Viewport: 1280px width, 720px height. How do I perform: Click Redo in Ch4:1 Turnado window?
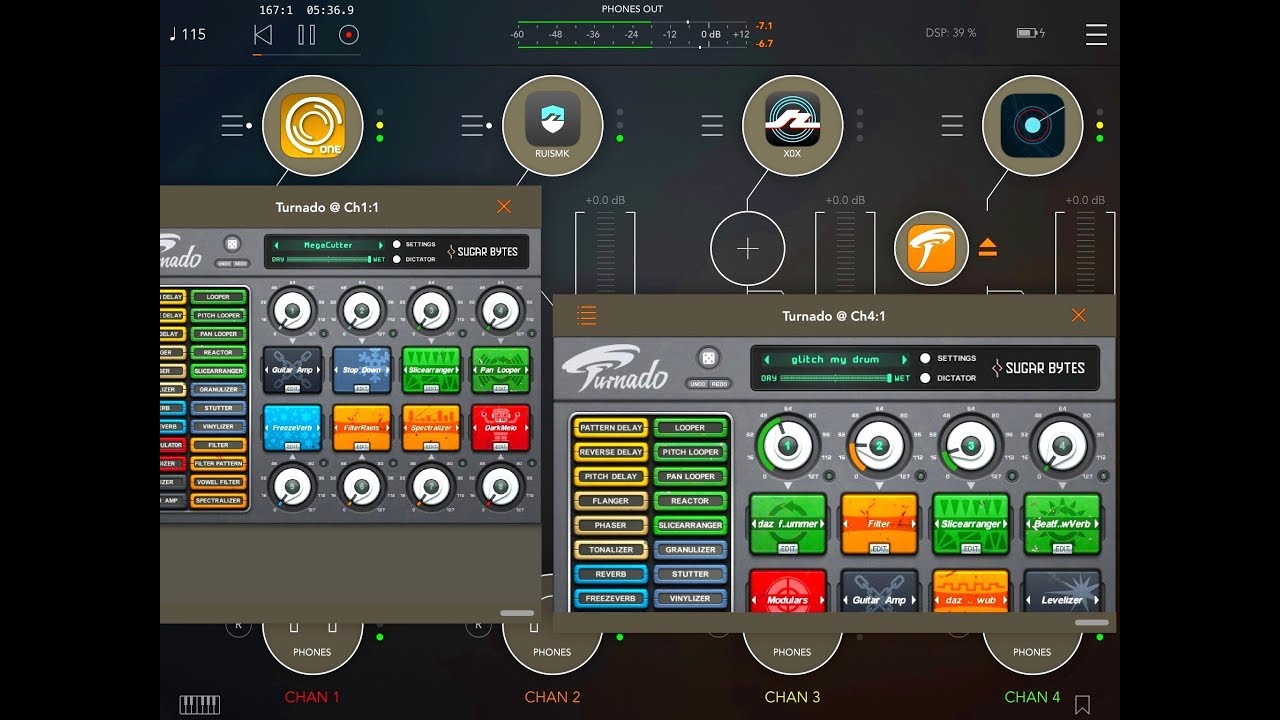[x=719, y=384]
